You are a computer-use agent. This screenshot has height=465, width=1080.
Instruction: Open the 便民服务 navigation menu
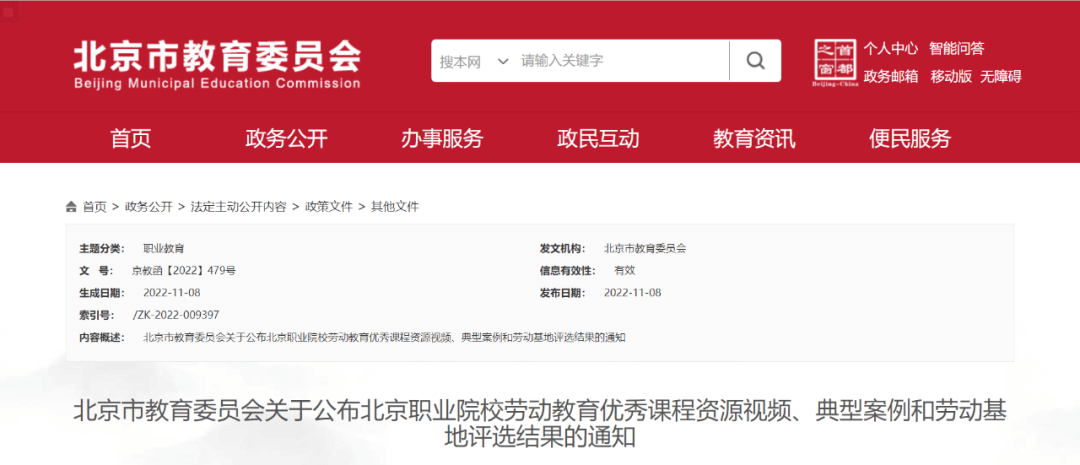pyautogui.click(x=910, y=139)
